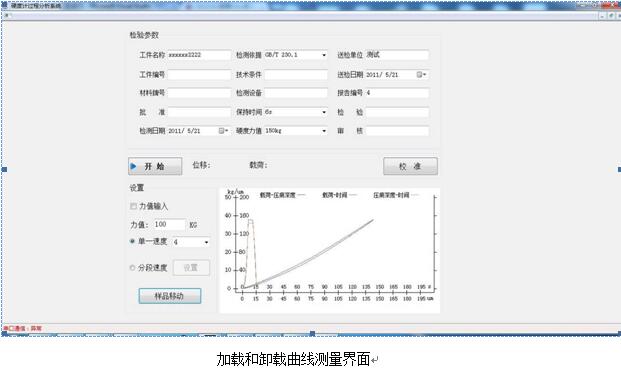Open the 检测依据 GB/T 230.1 dropdown
Viewport: 621px width, 372px height.
point(324,55)
